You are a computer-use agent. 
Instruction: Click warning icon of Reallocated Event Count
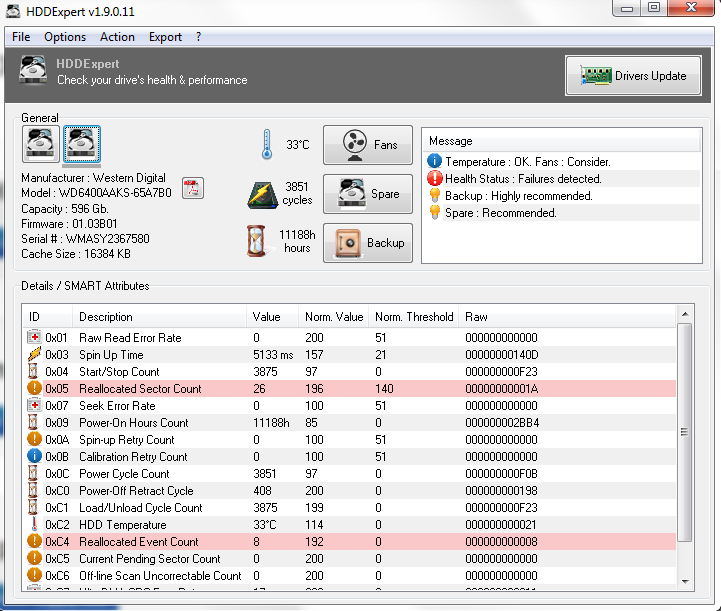pos(34,541)
